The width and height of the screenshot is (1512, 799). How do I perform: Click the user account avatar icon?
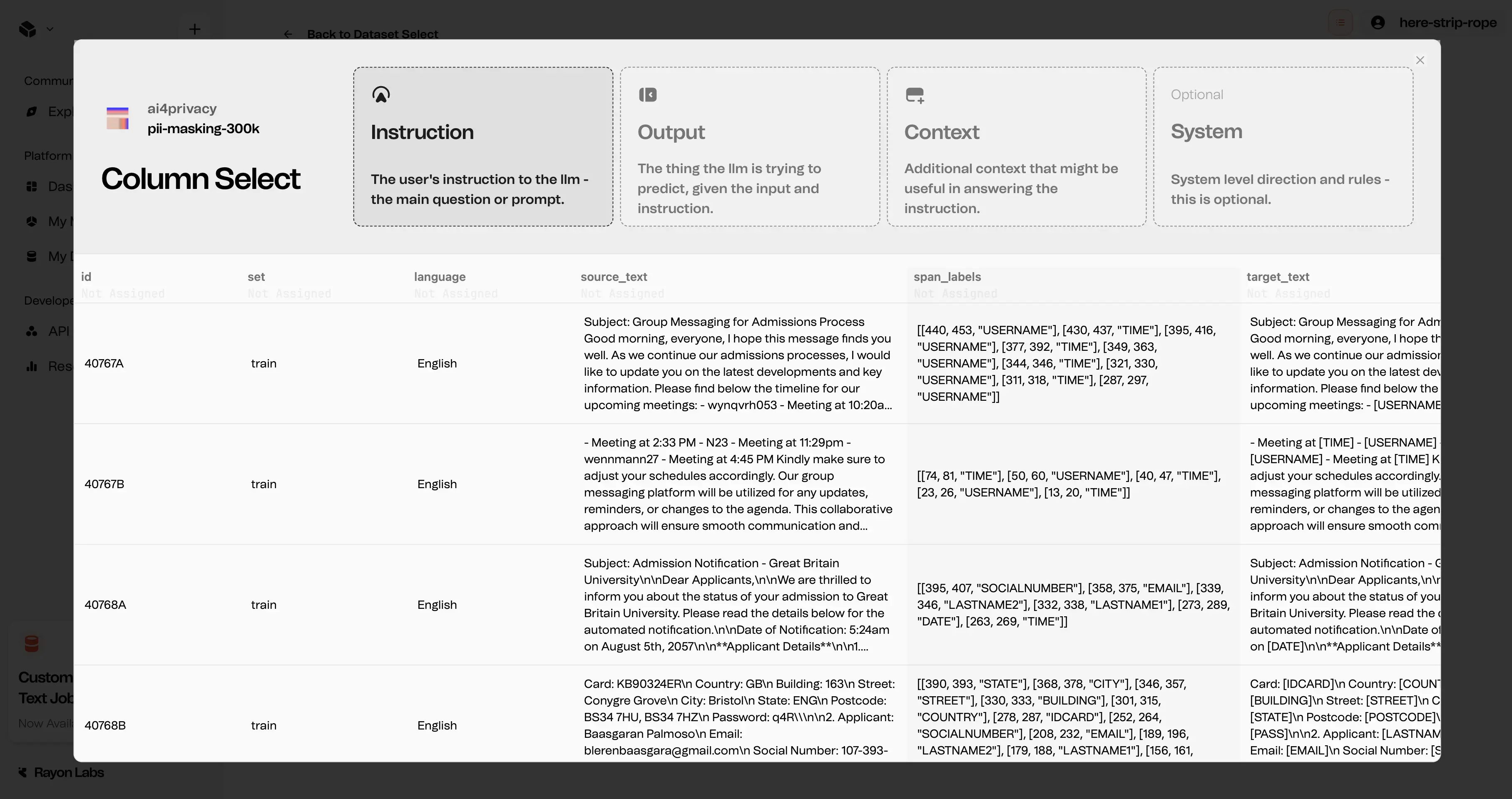point(1378,22)
